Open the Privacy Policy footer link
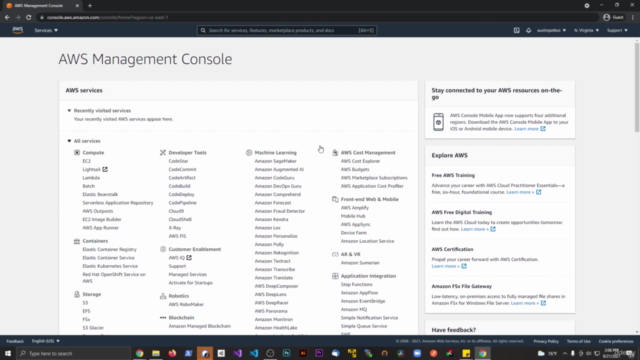Image resolution: width=640 pixels, height=360 pixels. (546, 341)
